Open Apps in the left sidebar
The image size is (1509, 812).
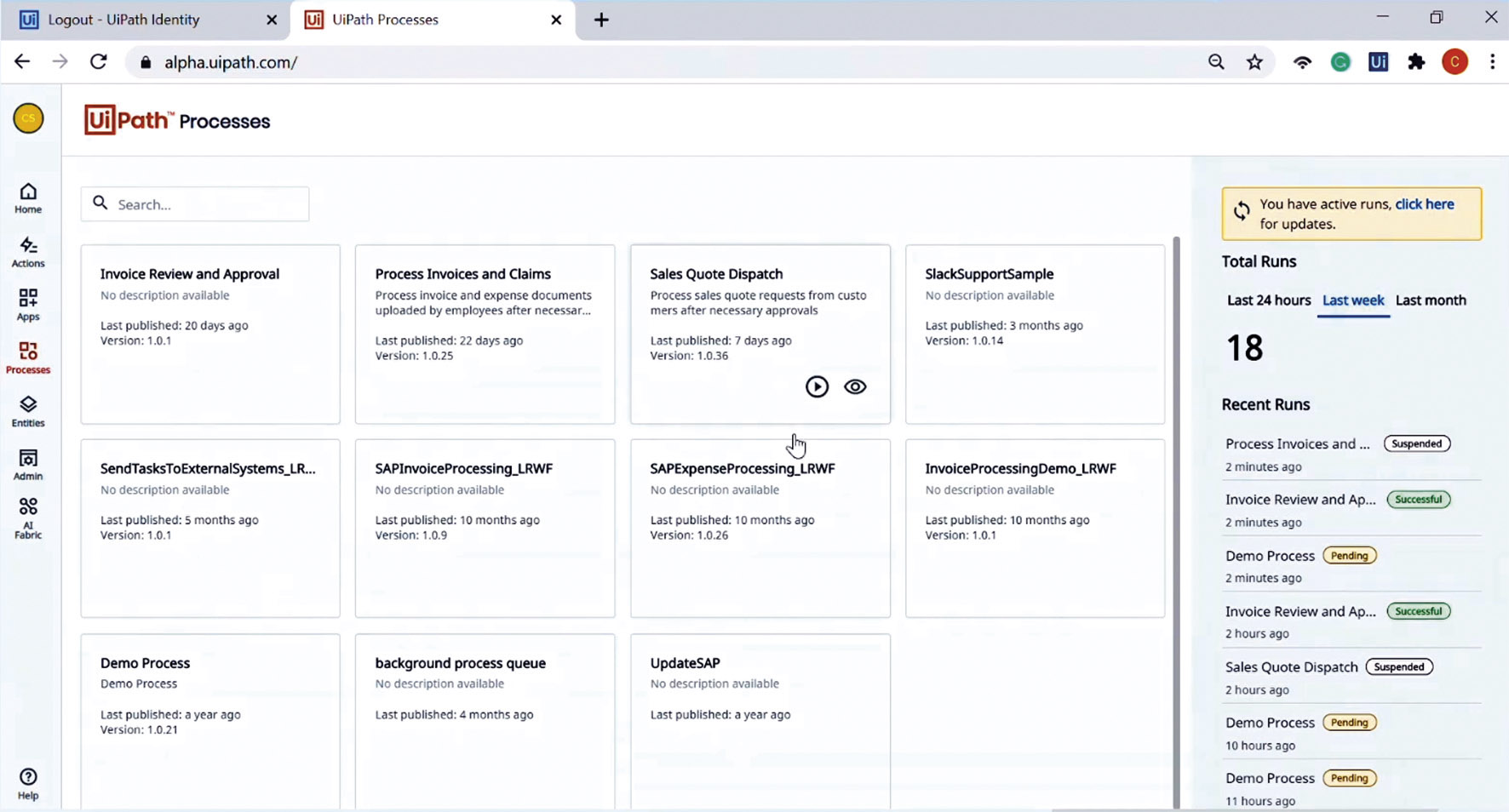pyautogui.click(x=28, y=305)
